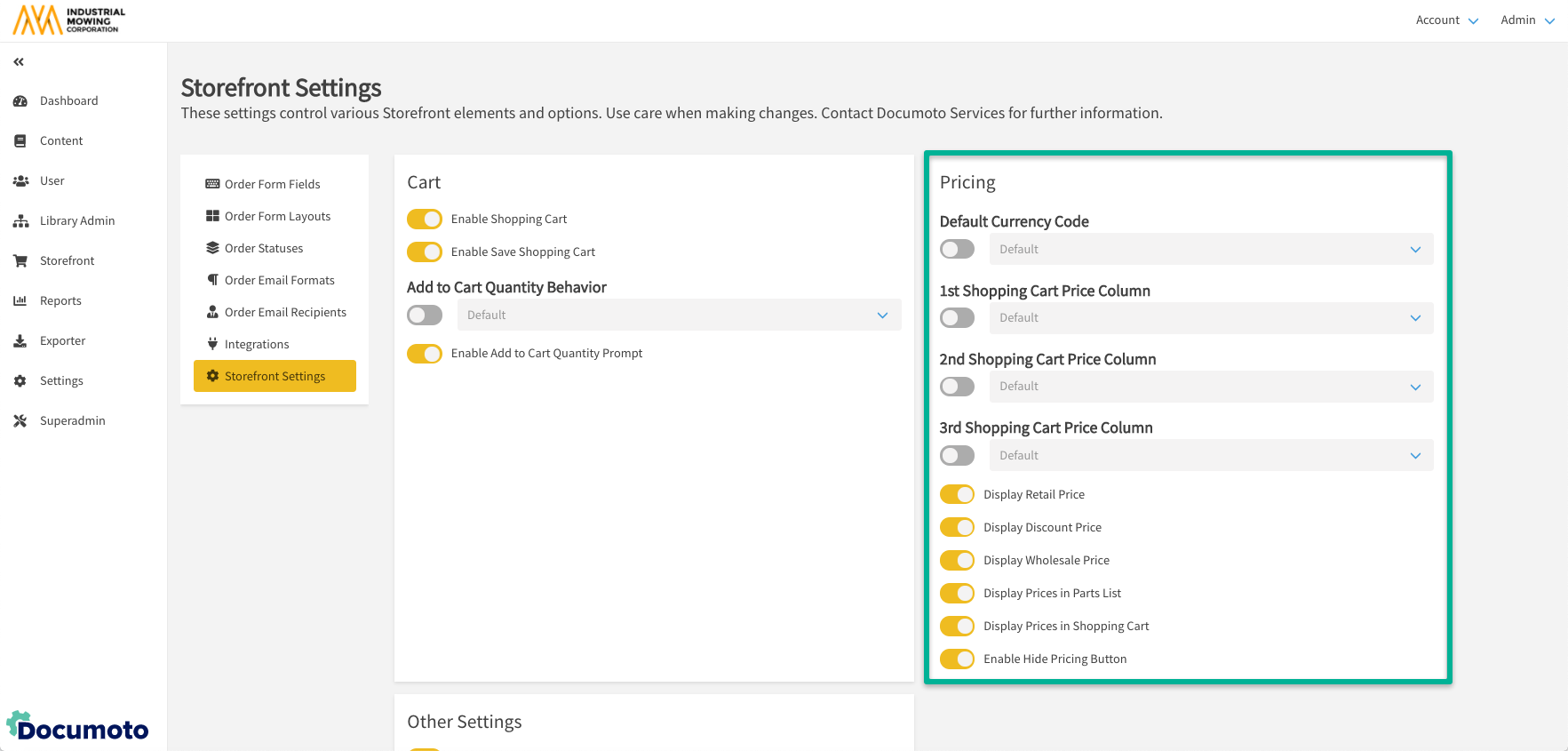This screenshot has width=1568, height=751.
Task: Click the Industrial Mowing Corporation logo
Action: pos(69,20)
